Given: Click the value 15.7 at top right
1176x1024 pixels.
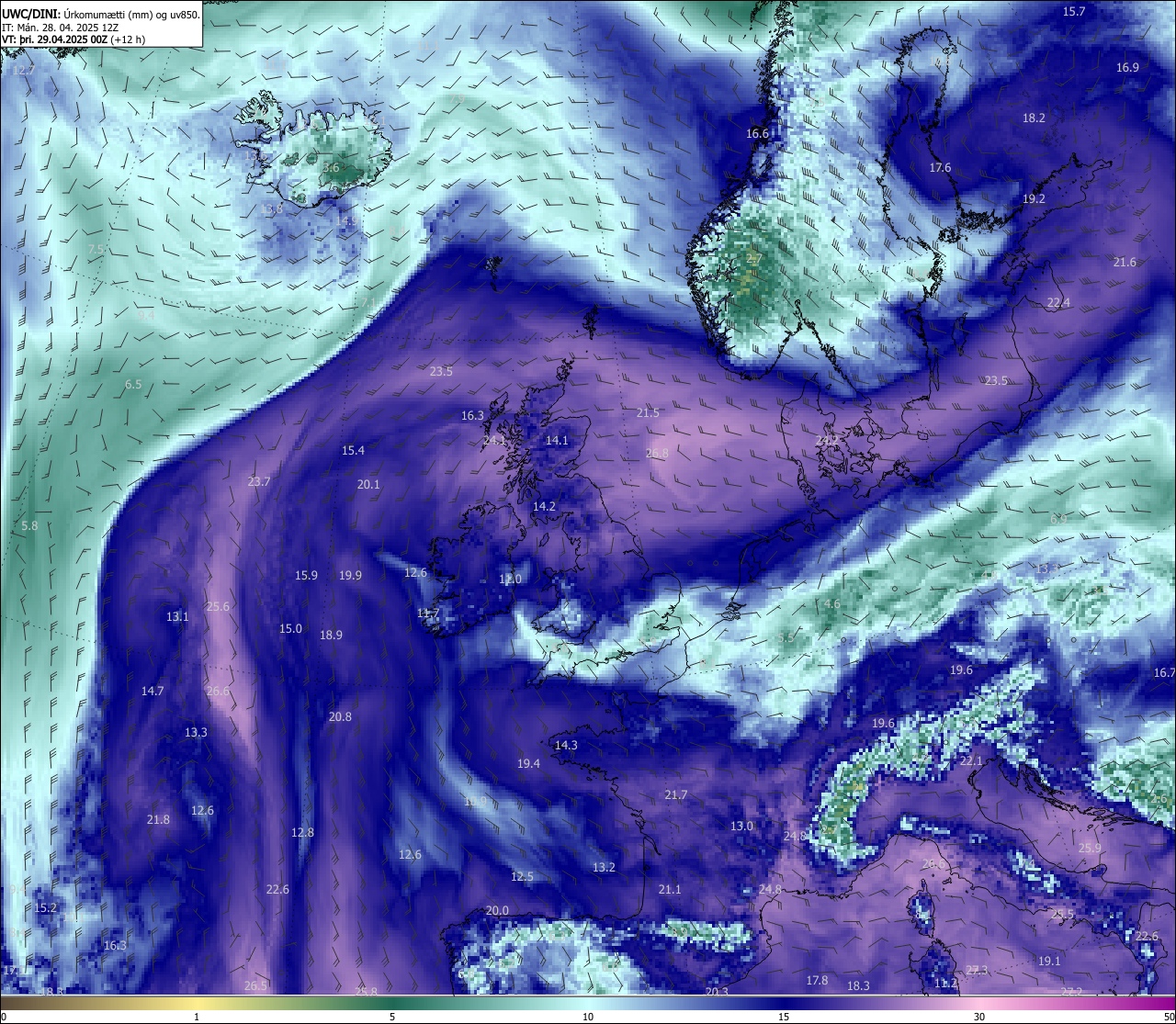Looking at the screenshot, I should pyautogui.click(x=1074, y=11).
